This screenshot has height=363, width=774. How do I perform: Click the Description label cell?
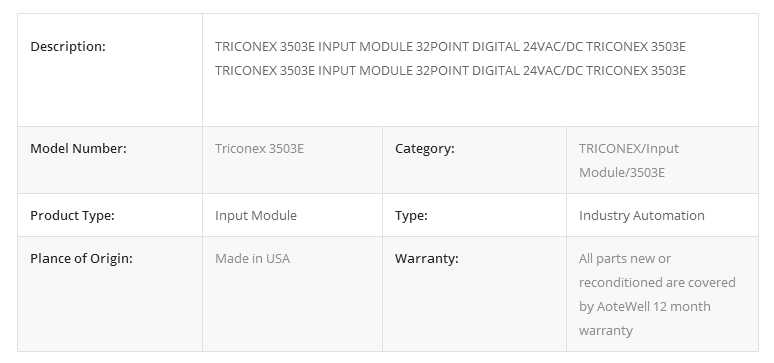click(110, 70)
